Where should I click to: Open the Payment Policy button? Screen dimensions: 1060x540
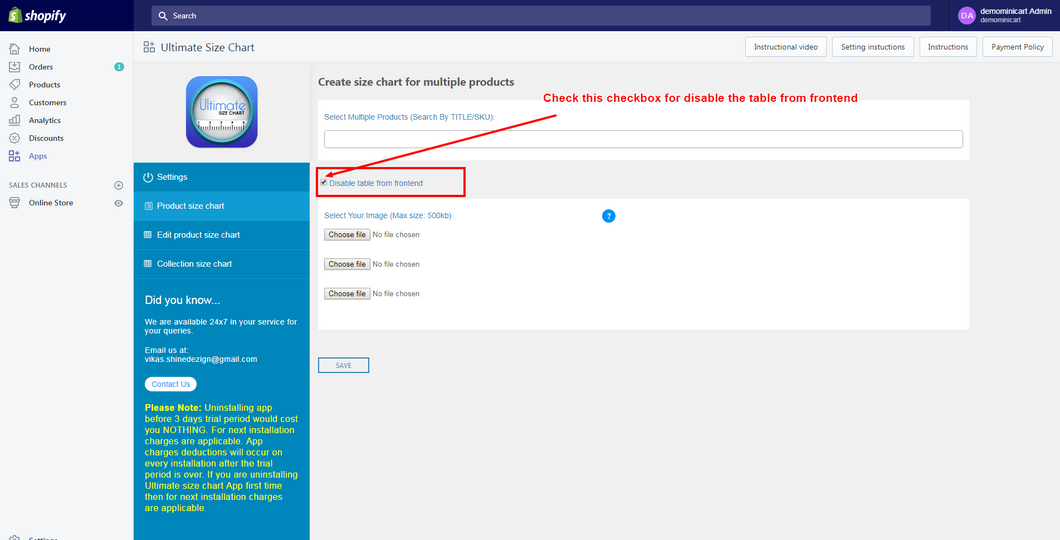coord(1017,47)
